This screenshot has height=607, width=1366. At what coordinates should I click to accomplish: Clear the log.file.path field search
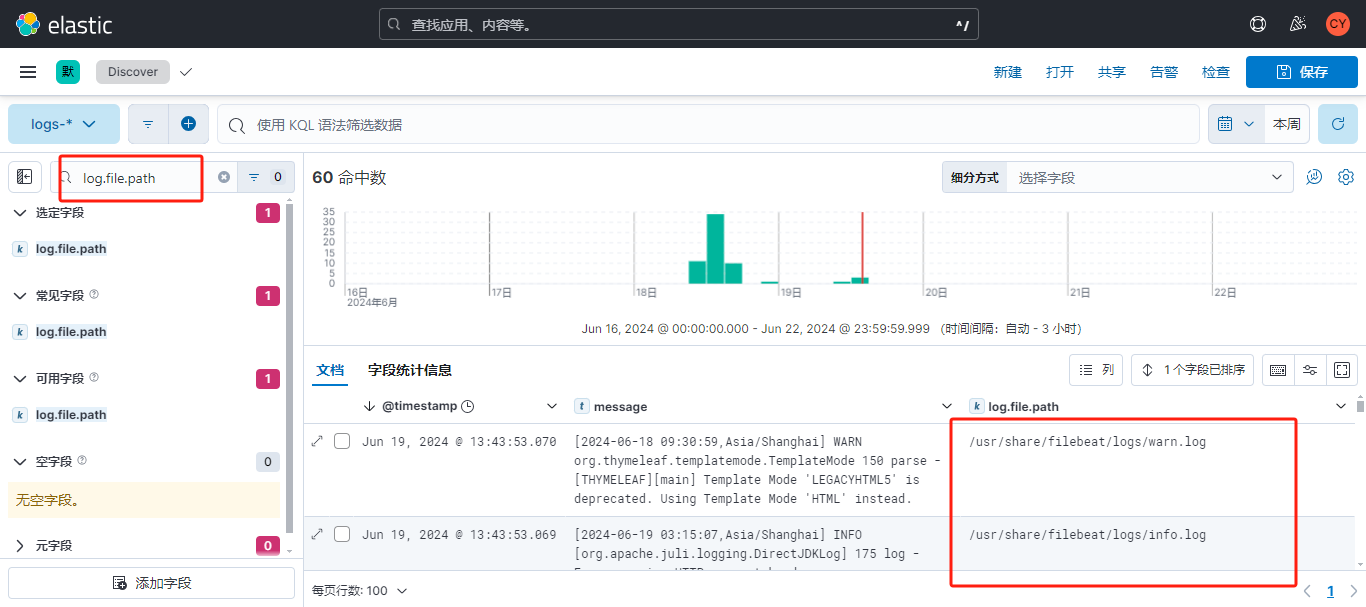coord(224,177)
